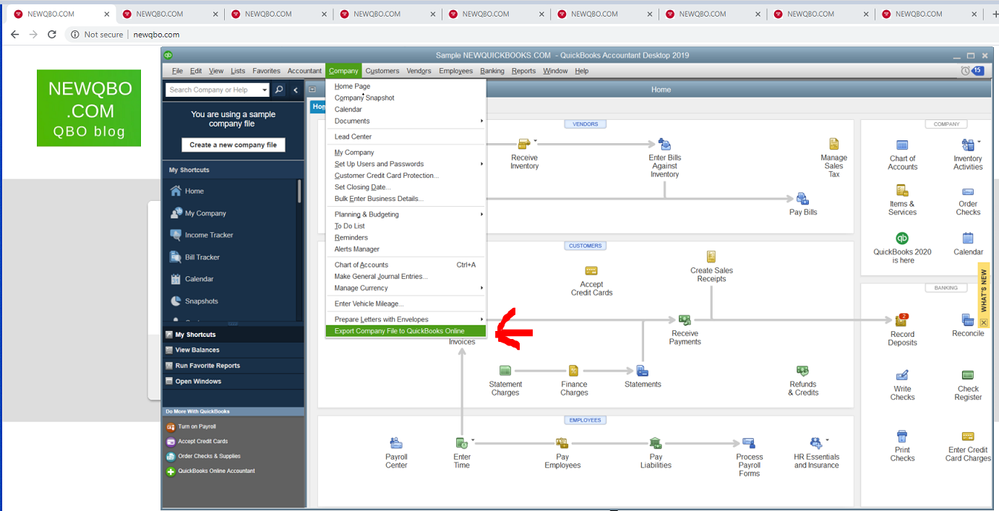Screen dimensions: 999x511
Task: Open the reminders clock icon in menu bar
Action: (965, 71)
